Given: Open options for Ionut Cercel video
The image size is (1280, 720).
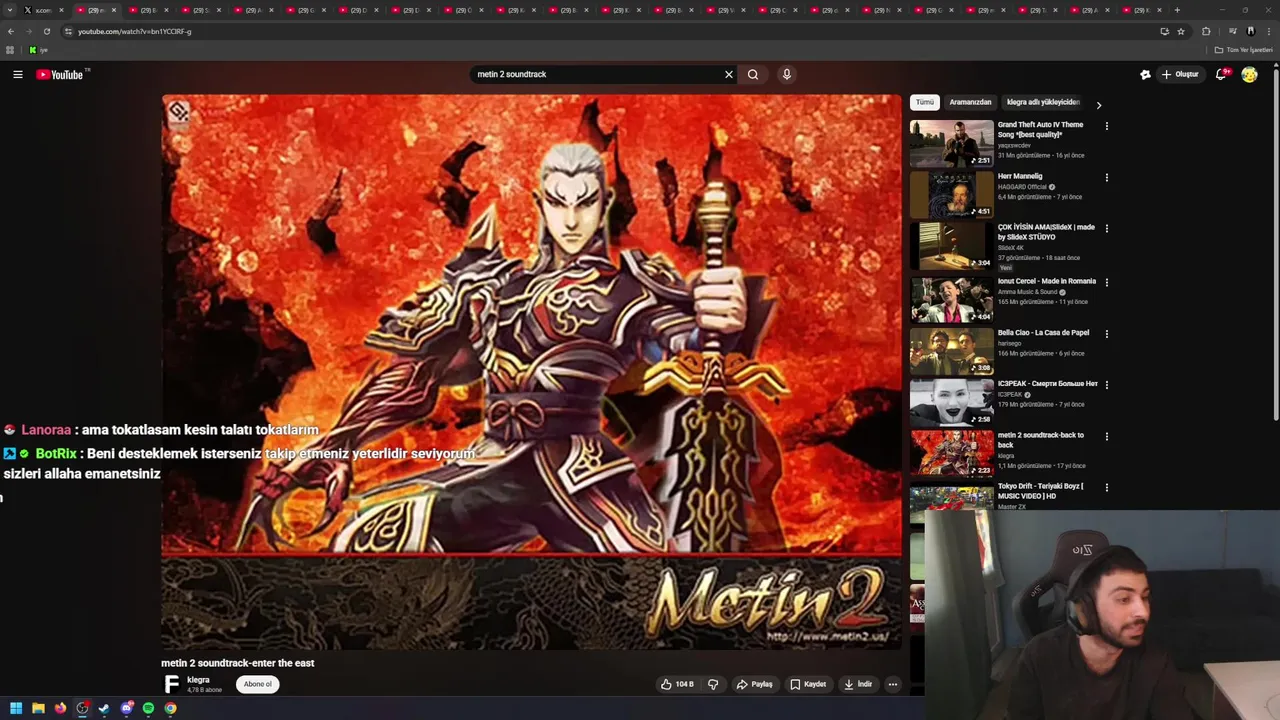Looking at the screenshot, I should click(1106, 282).
